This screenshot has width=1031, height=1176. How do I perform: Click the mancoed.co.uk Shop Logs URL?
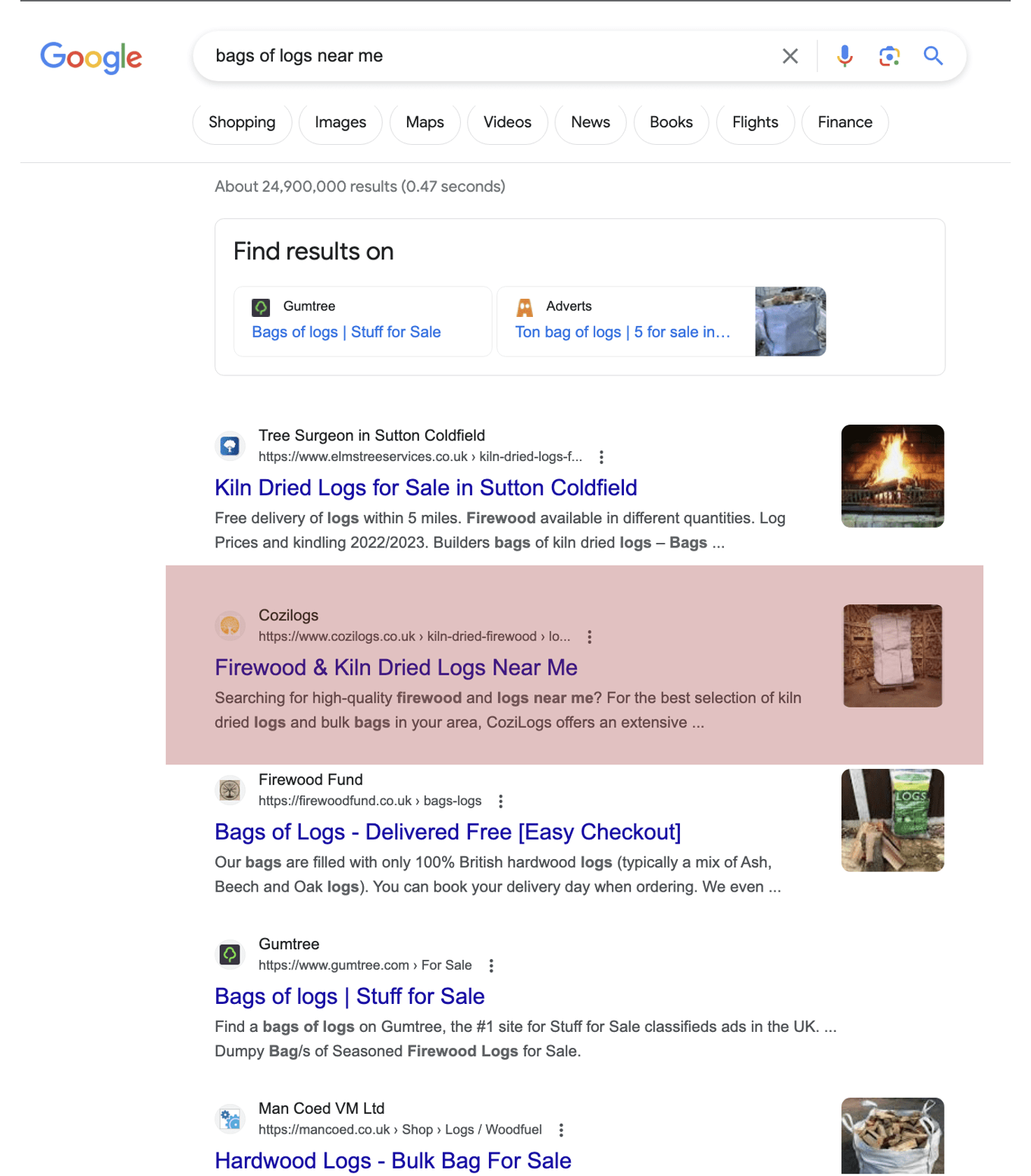400,1130
